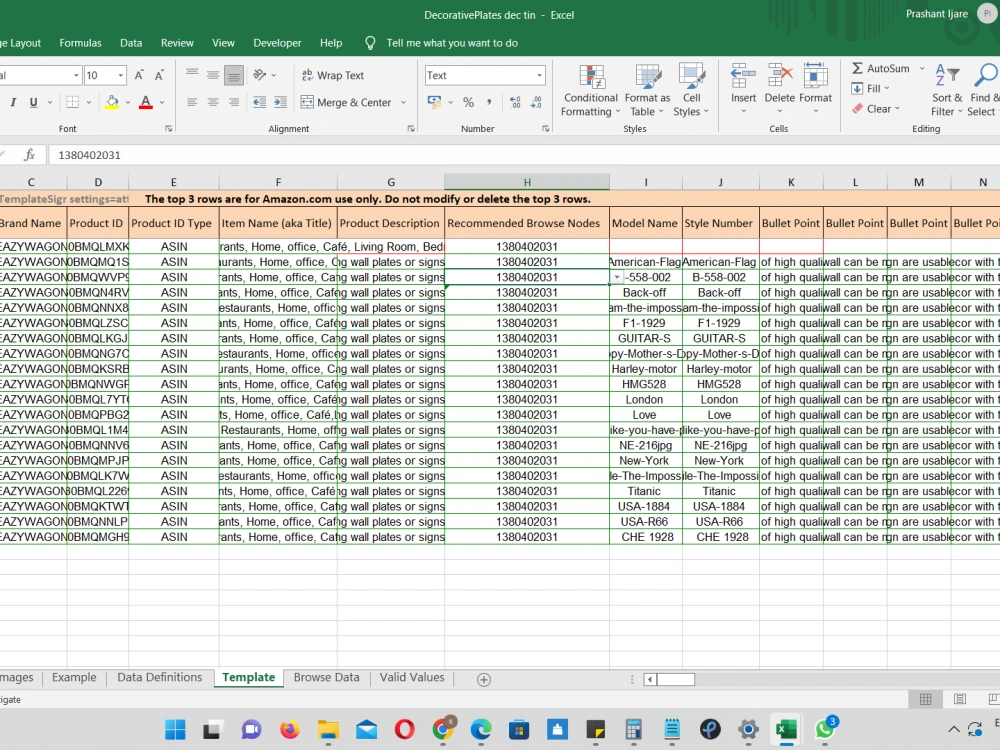The width and height of the screenshot is (1000, 750).
Task: Click the Decrease Decimal icon
Action: click(x=536, y=102)
